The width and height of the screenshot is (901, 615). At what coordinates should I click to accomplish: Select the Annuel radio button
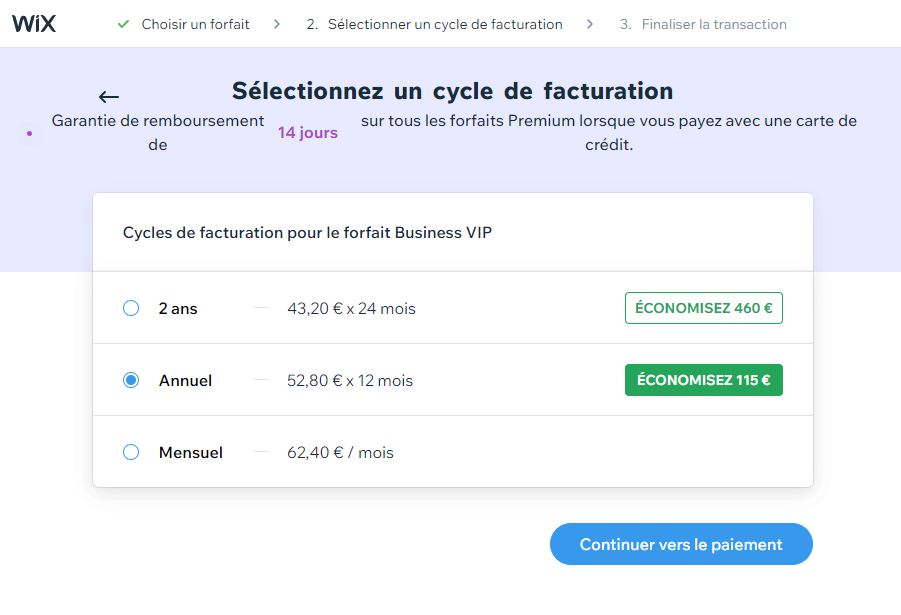131,381
